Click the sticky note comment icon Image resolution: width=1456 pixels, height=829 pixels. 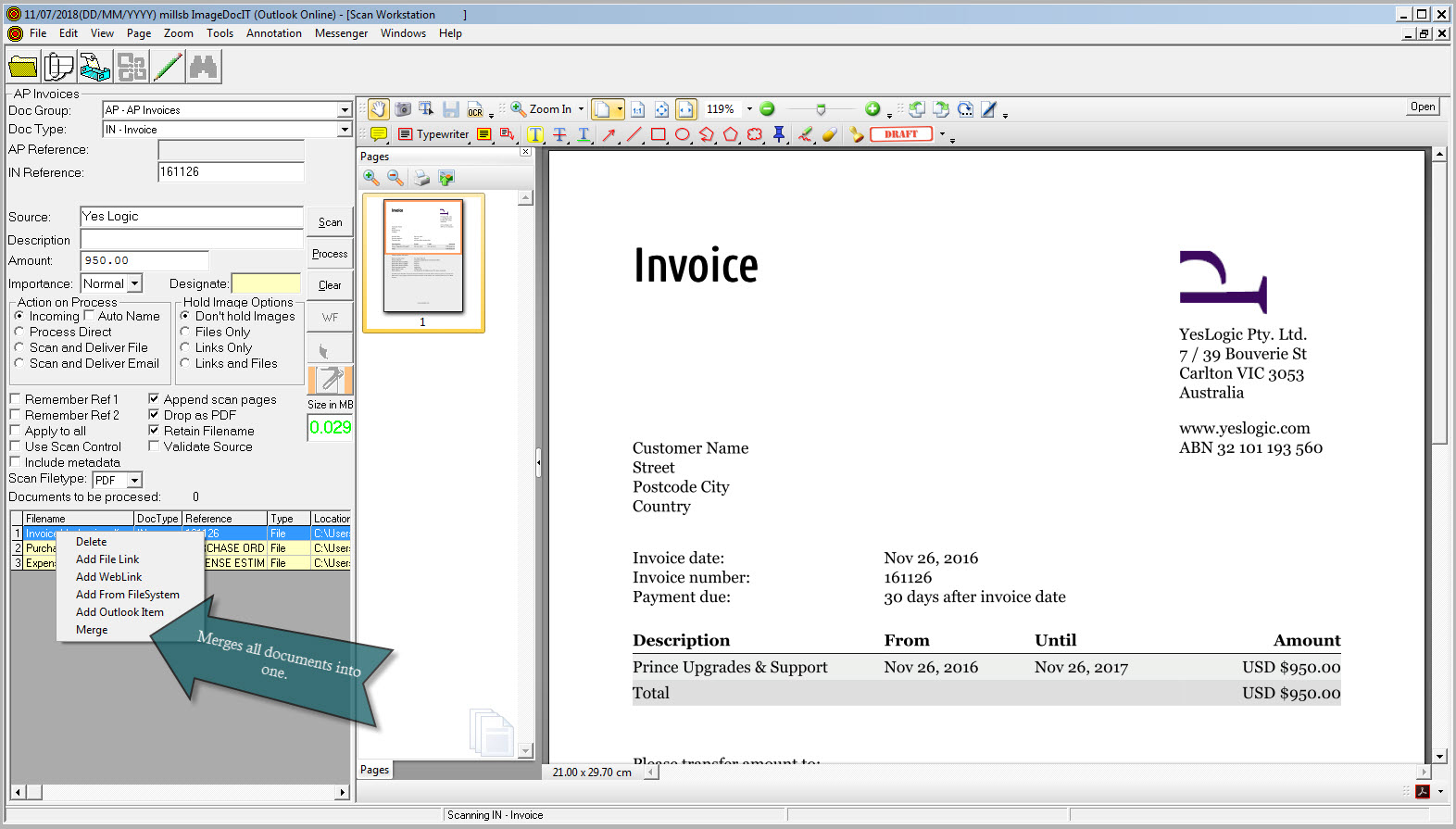click(379, 134)
